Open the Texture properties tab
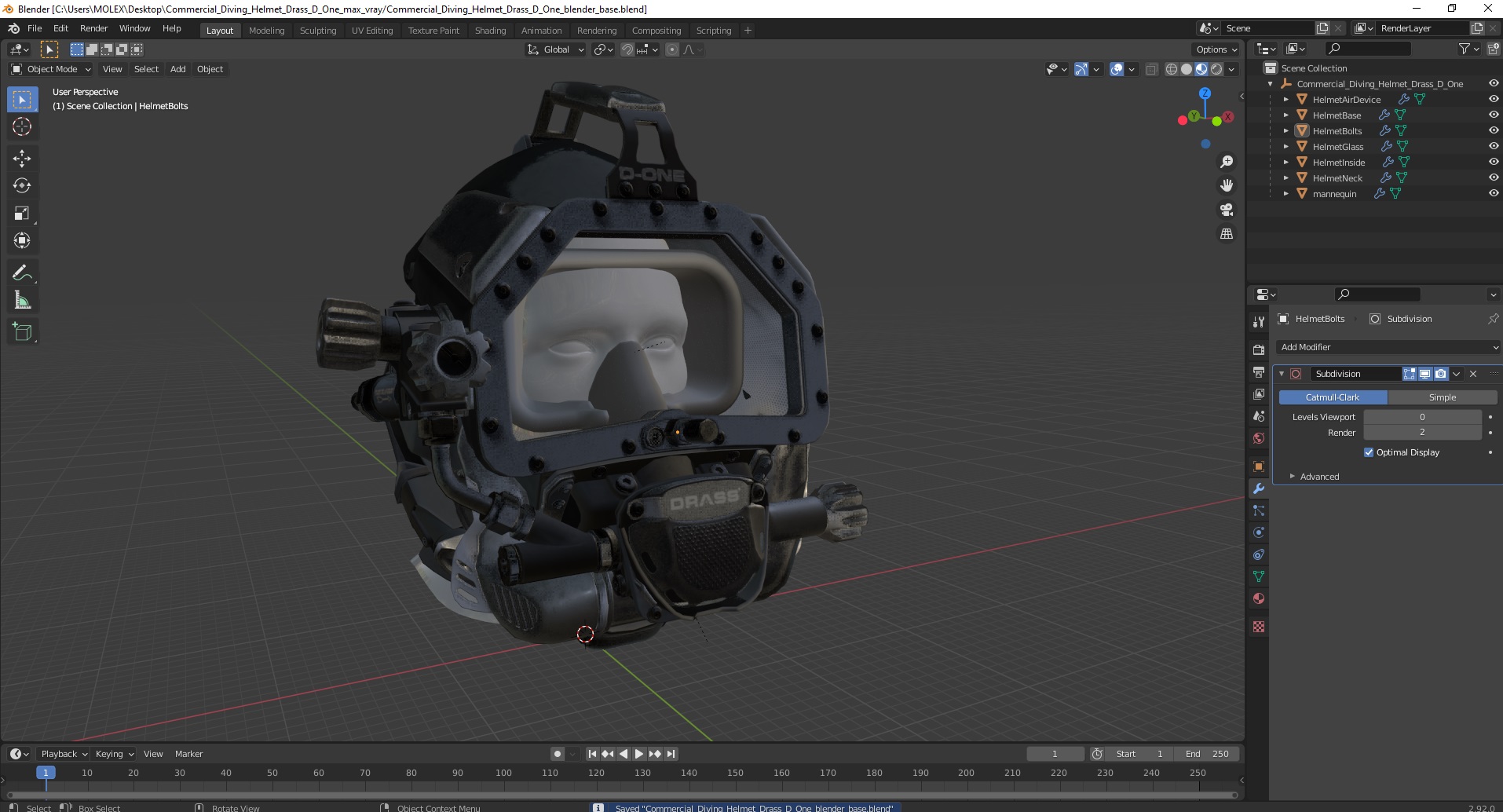 coord(1259,627)
